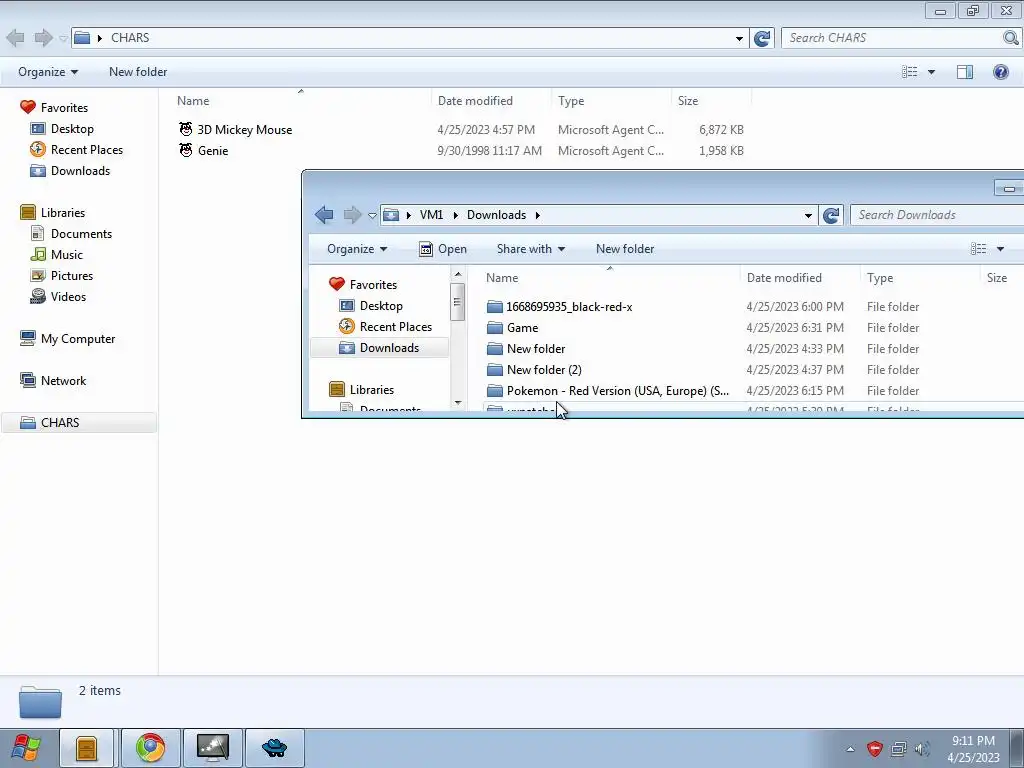Screen dimensions: 1024x768
Task: Click sidebar scrollbar down arrow in Downloads window
Action: pyautogui.click(x=458, y=403)
